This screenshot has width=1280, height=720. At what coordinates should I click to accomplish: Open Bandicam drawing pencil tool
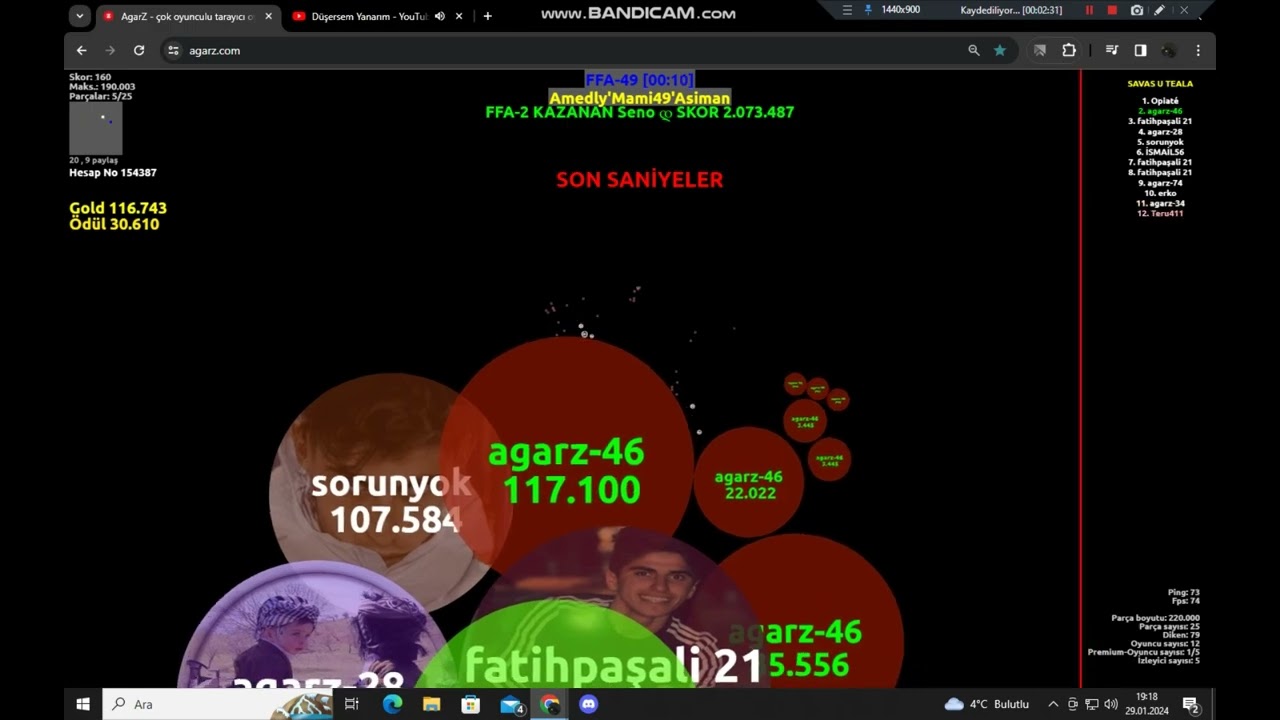[x=1159, y=10]
